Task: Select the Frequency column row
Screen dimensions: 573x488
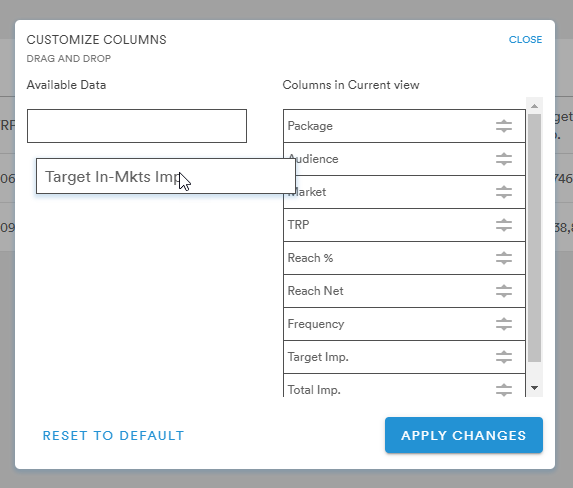Action: pos(404,324)
